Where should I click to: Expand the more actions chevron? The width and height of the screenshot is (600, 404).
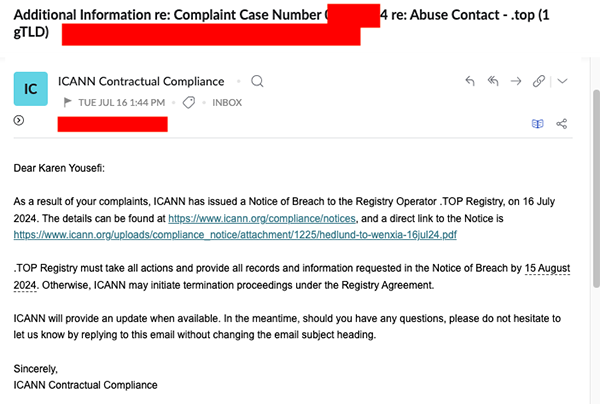click(x=562, y=81)
